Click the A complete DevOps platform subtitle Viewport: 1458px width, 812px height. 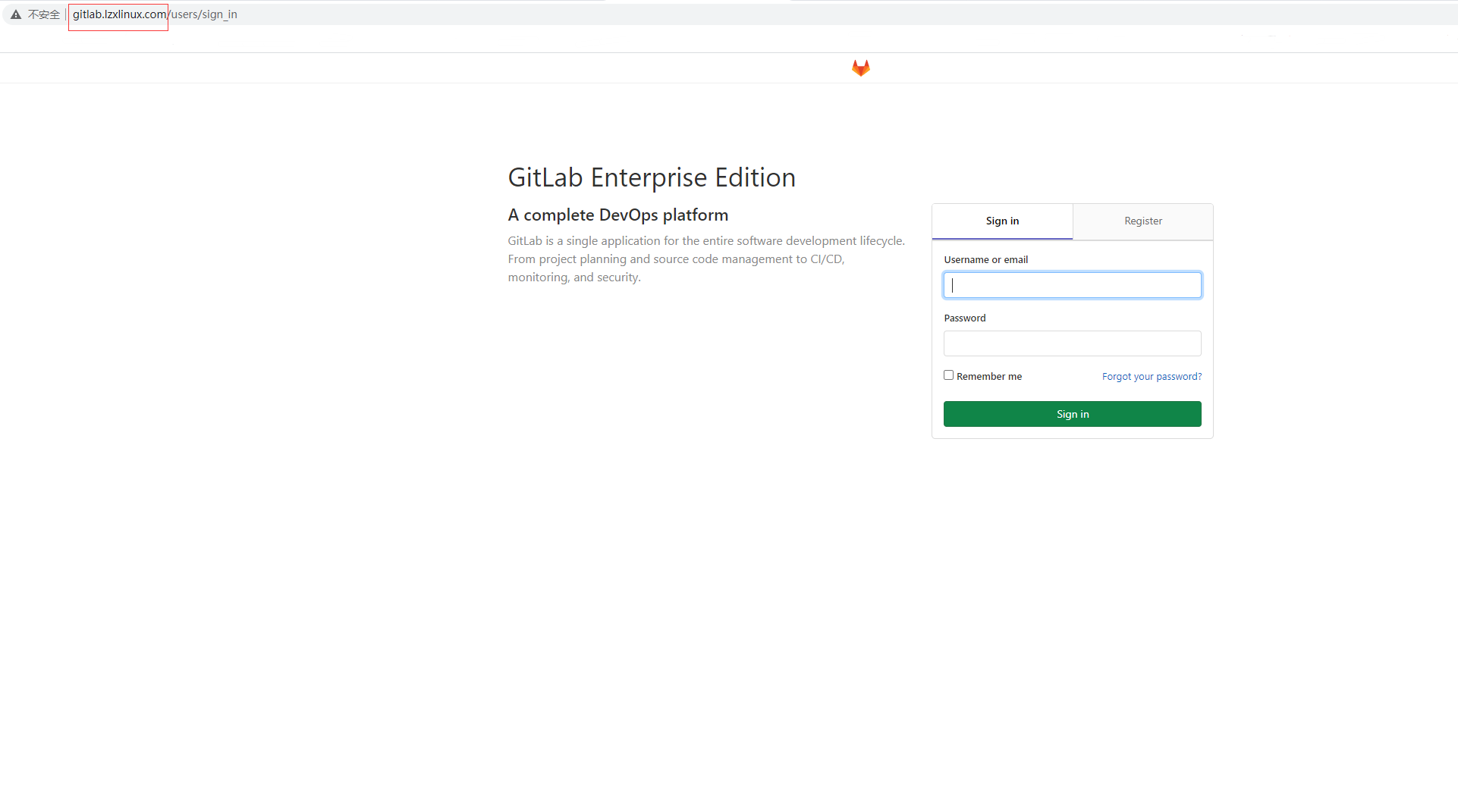coord(618,215)
